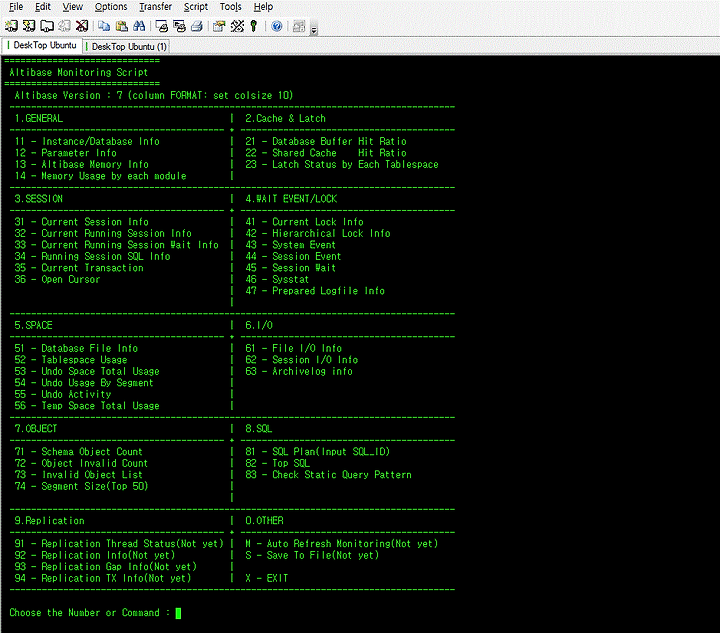Click '71 - Schema Object Count' line
The width and height of the screenshot is (720, 633).
(79, 452)
